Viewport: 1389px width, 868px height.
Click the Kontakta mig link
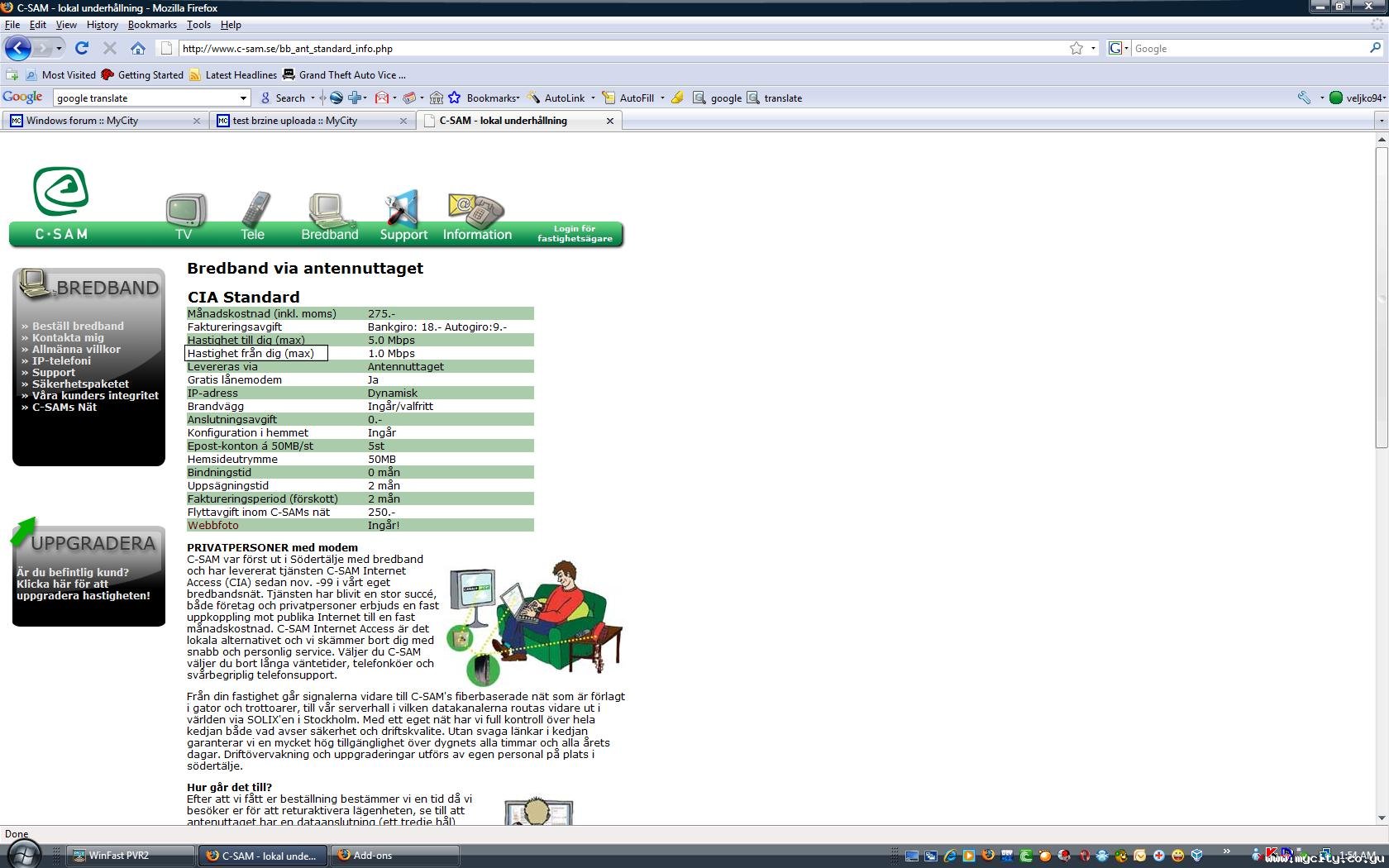pyautogui.click(x=68, y=337)
